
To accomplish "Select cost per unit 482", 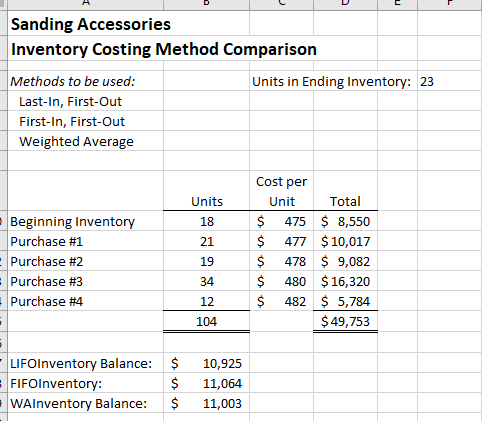I will click(x=281, y=301).
